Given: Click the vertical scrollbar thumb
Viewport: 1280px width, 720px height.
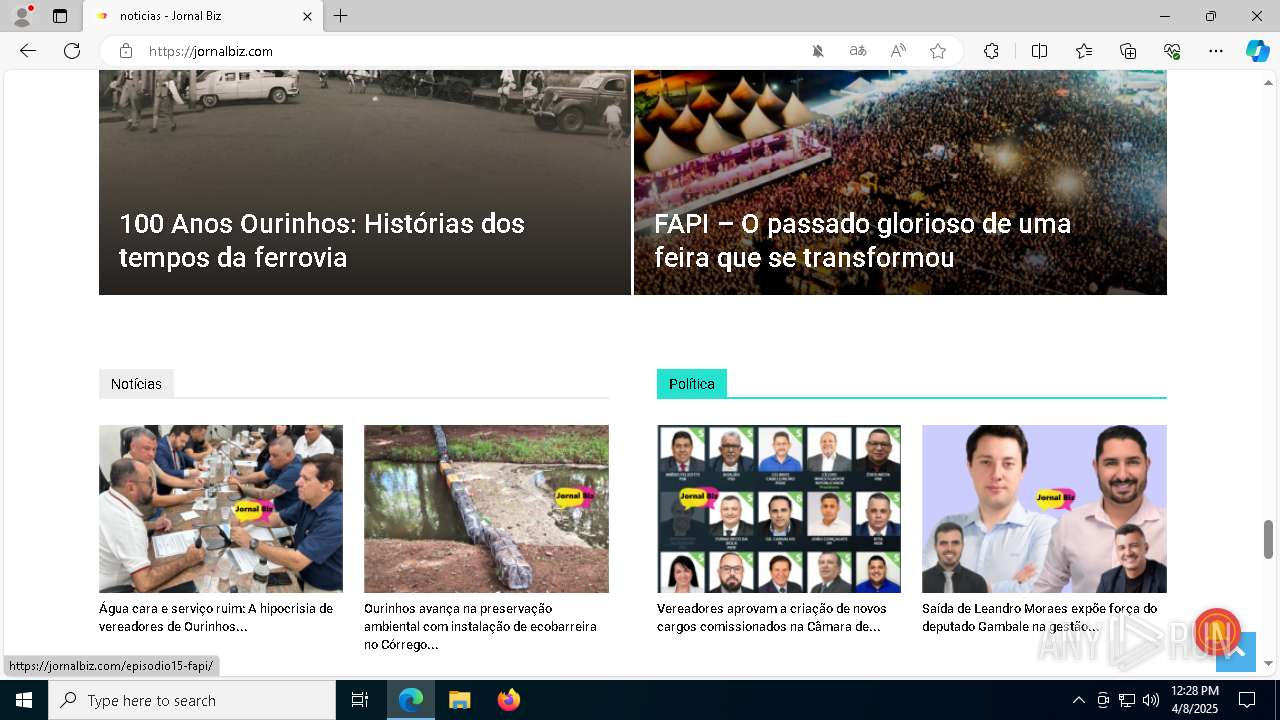Looking at the screenshot, I should pyautogui.click(x=1268, y=540).
